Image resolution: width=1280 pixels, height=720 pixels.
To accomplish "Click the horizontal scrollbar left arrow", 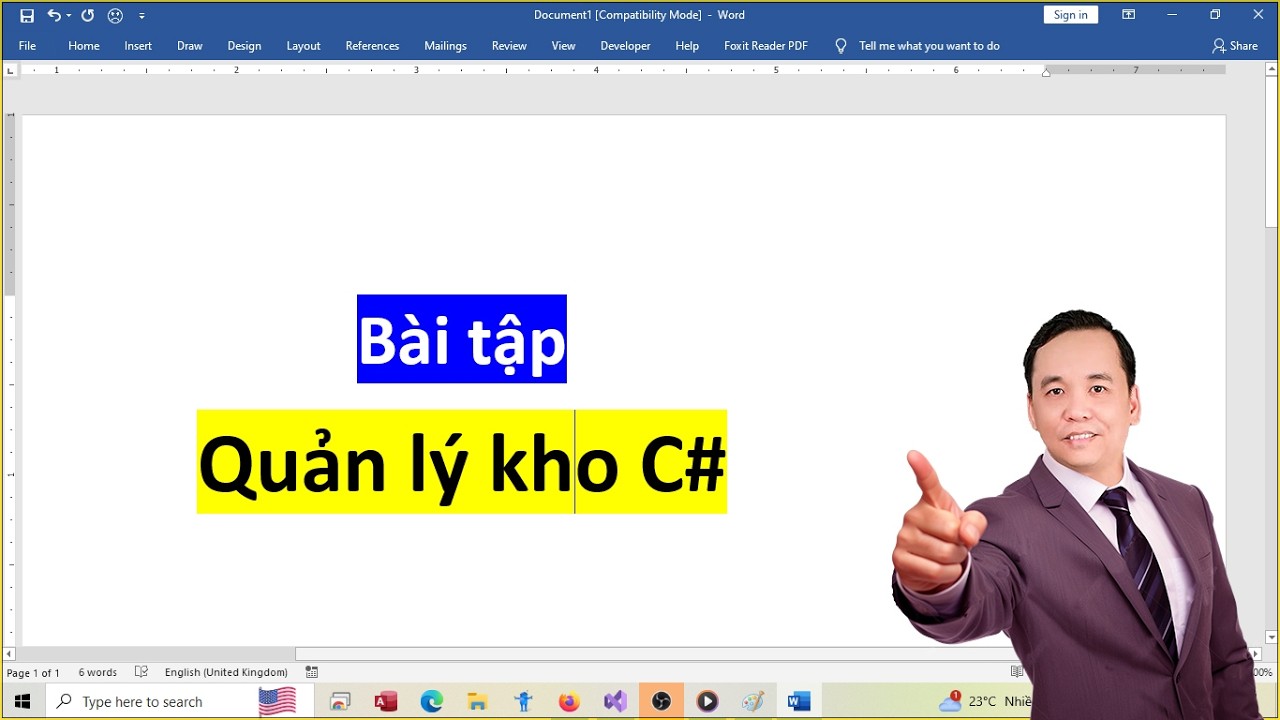I will click(10, 654).
